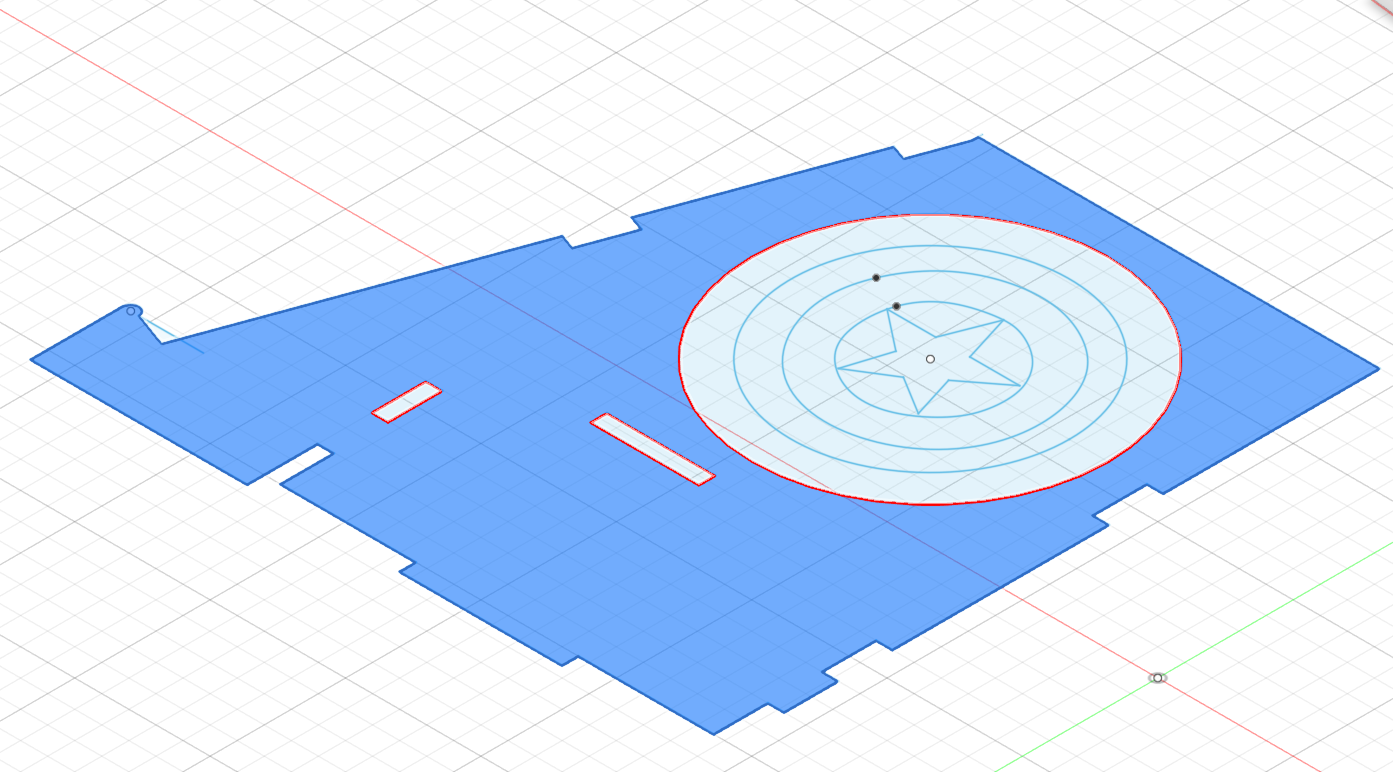Select the long red-outlined slot rectangle
This screenshot has width=1393, height=772.
[653, 449]
